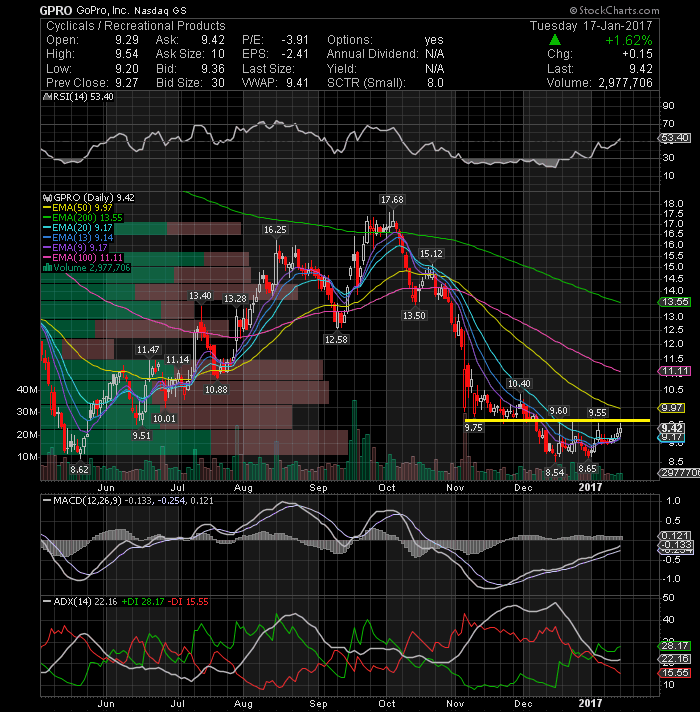Click the 8.65 low price label
Screen dimensions: 700x712
click(587, 468)
